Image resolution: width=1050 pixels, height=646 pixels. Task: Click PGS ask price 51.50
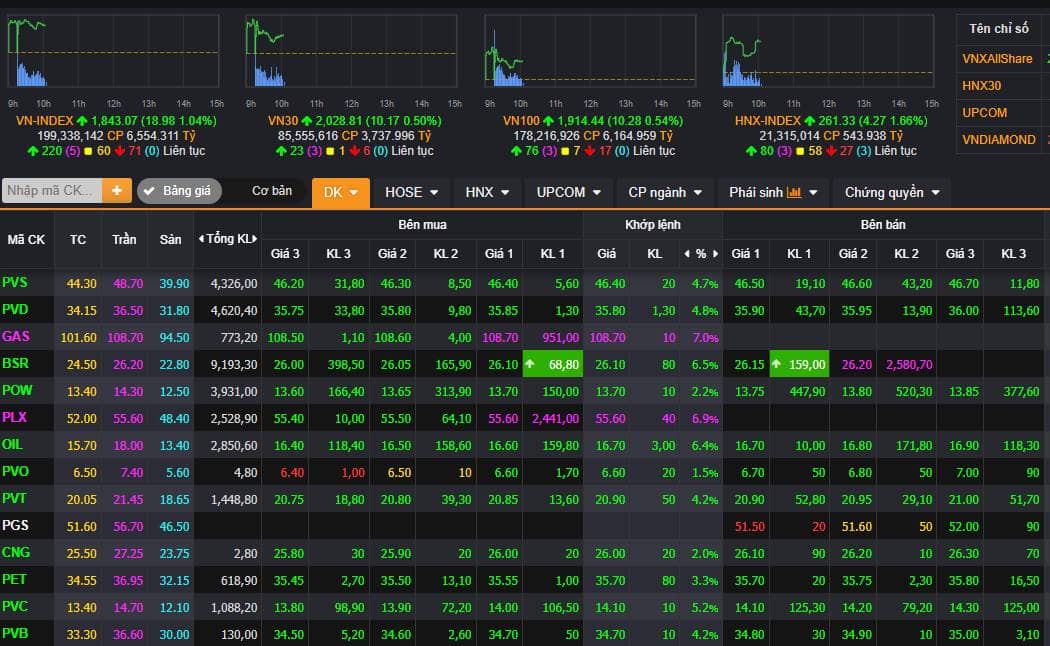click(749, 527)
